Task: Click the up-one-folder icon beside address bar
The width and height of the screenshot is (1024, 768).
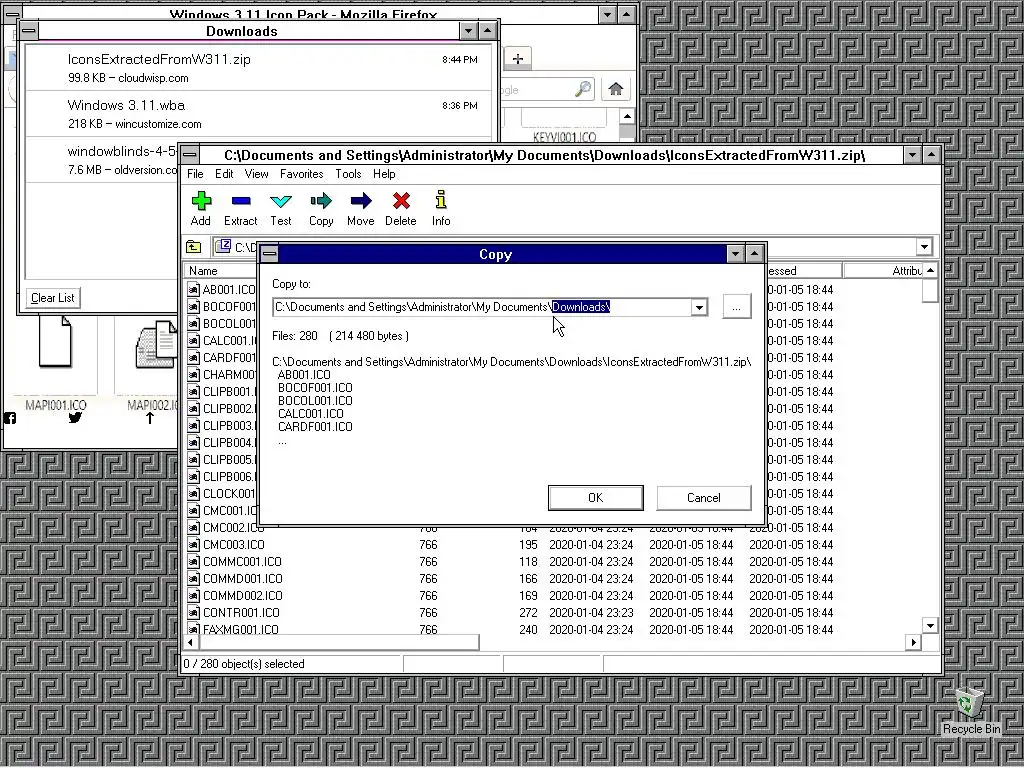Action: pos(193,247)
